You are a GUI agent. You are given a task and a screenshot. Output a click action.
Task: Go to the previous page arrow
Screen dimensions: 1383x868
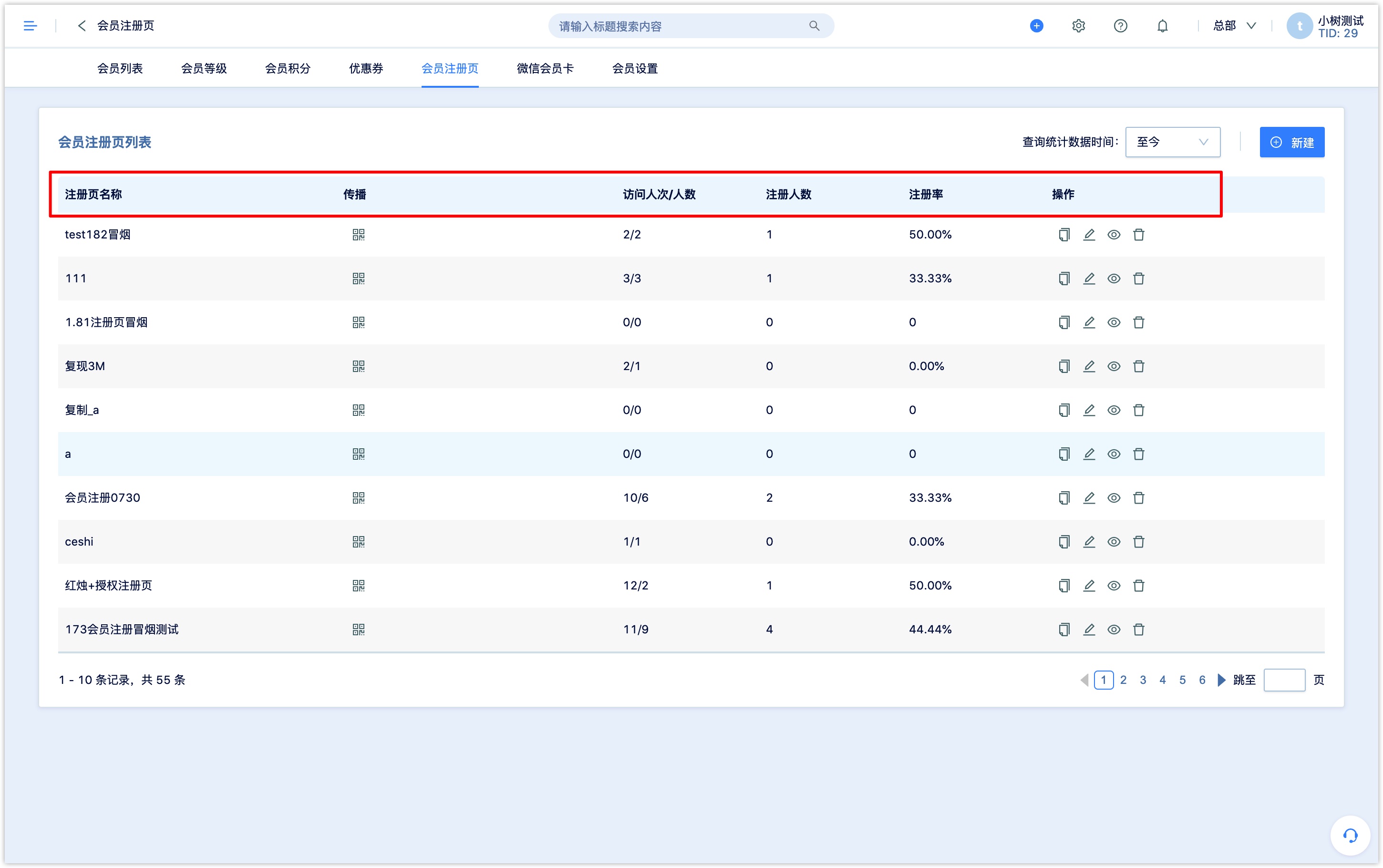tap(1084, 680)
